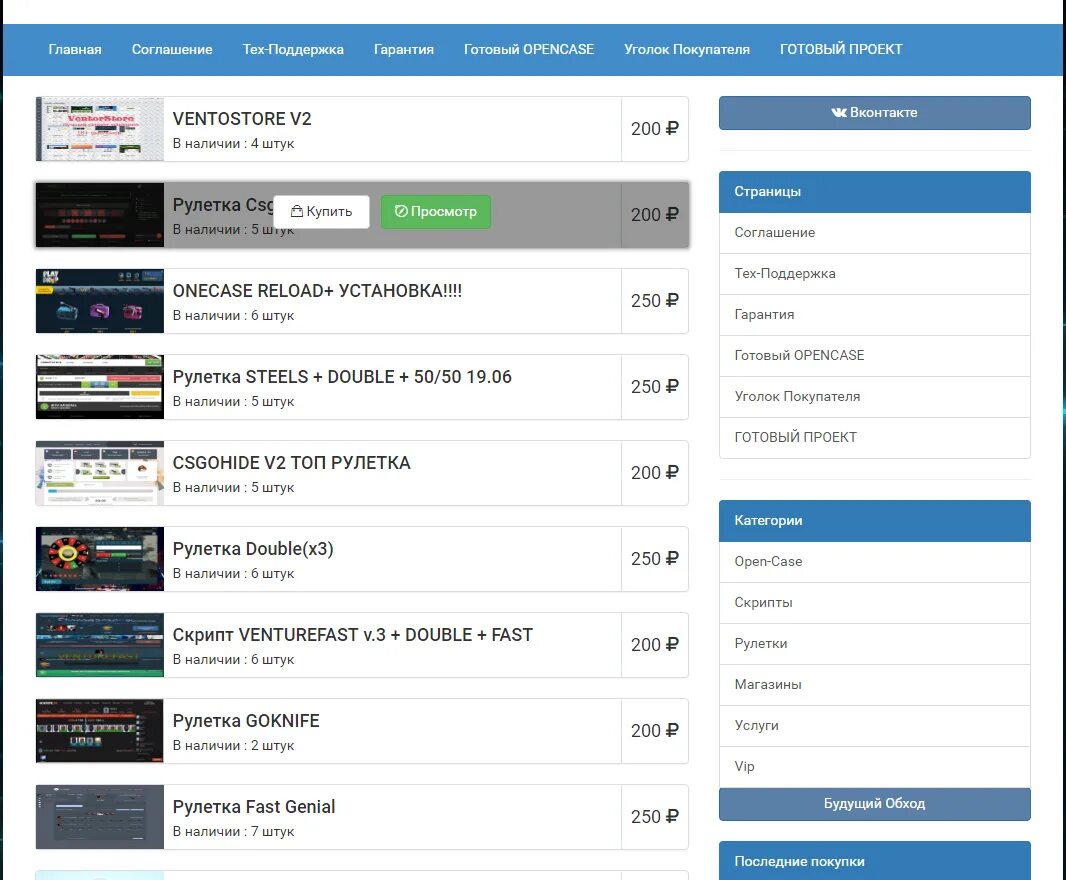Click 250 ₽ price of Рулетка Fast Genial
This screenshot has height=880, width=1066.
tap(655, 817)
